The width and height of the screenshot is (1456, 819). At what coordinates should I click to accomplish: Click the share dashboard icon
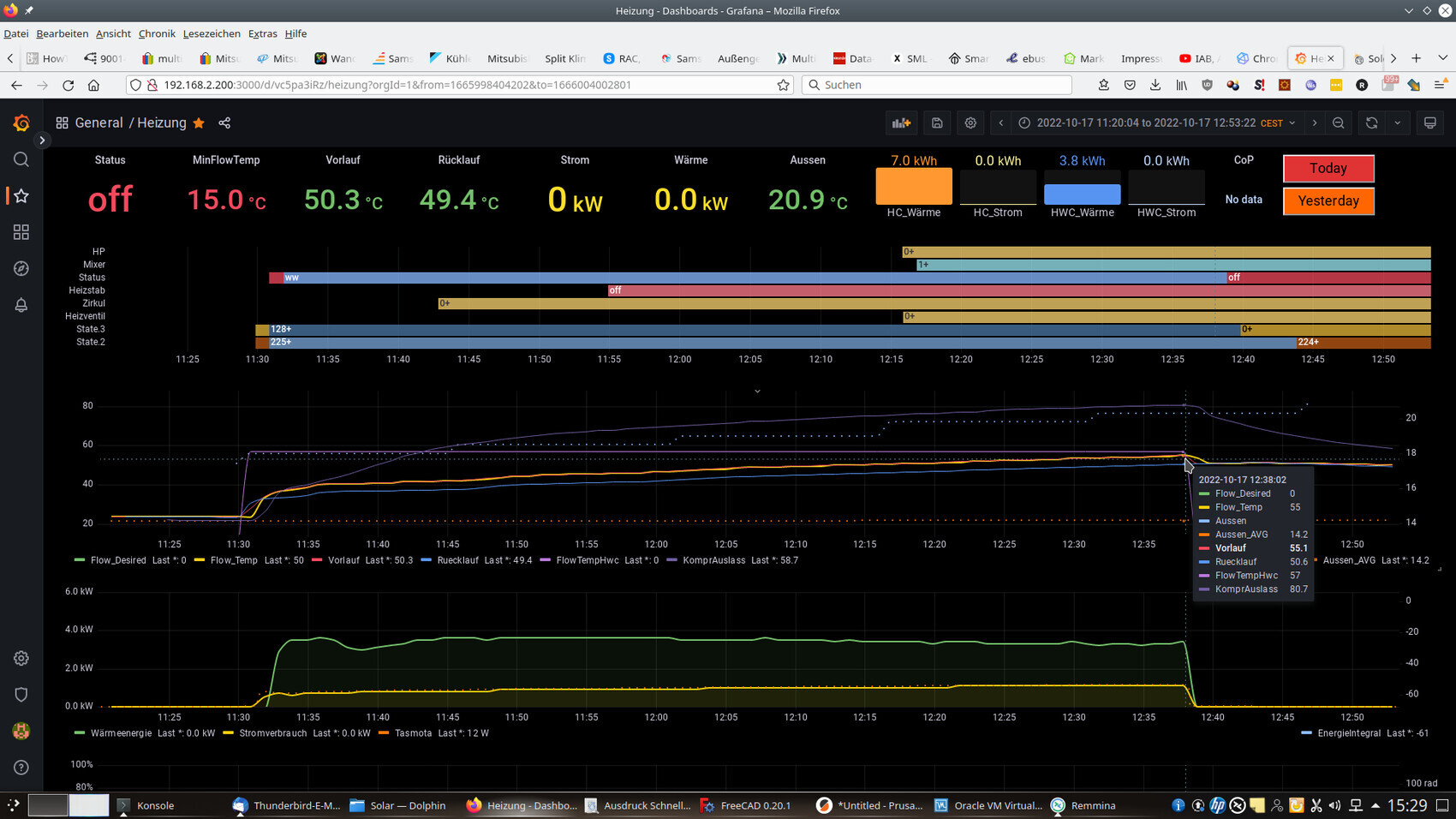pyautogui.click(x=224, y=123)
